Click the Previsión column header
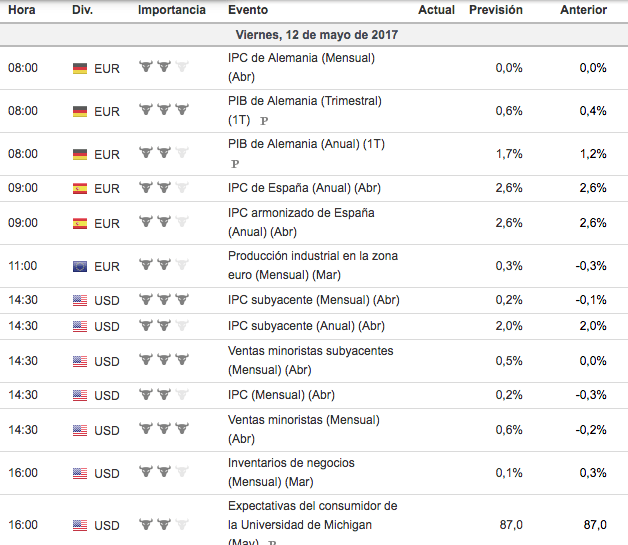 [x=495, y=10]
